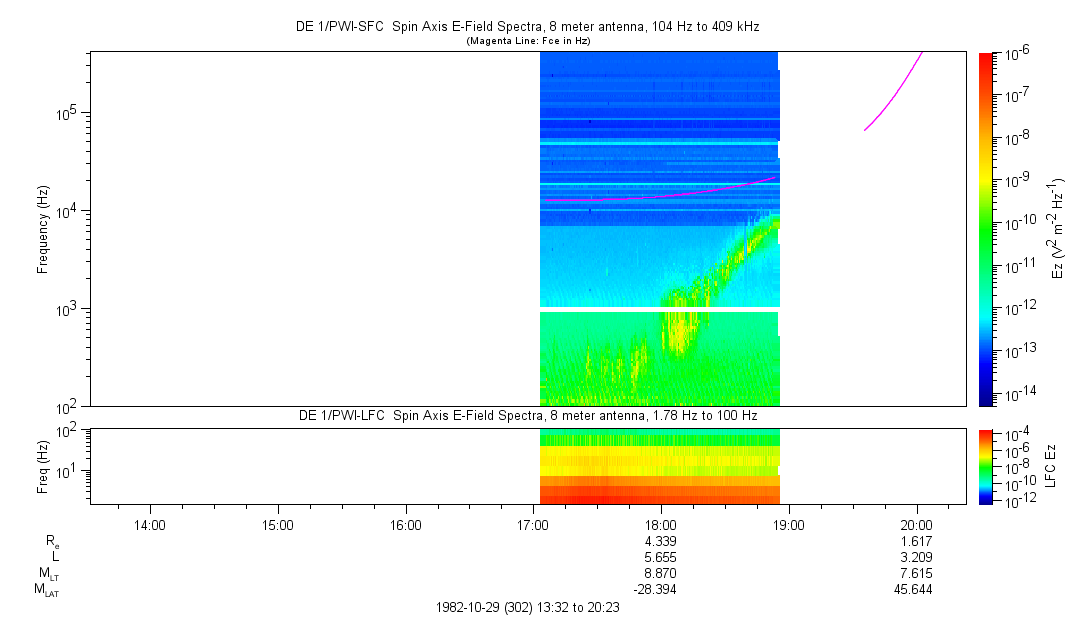Click the magenta Fce curve at upper right
This screenshot has height=620, width=1083.
pos(893,97)
